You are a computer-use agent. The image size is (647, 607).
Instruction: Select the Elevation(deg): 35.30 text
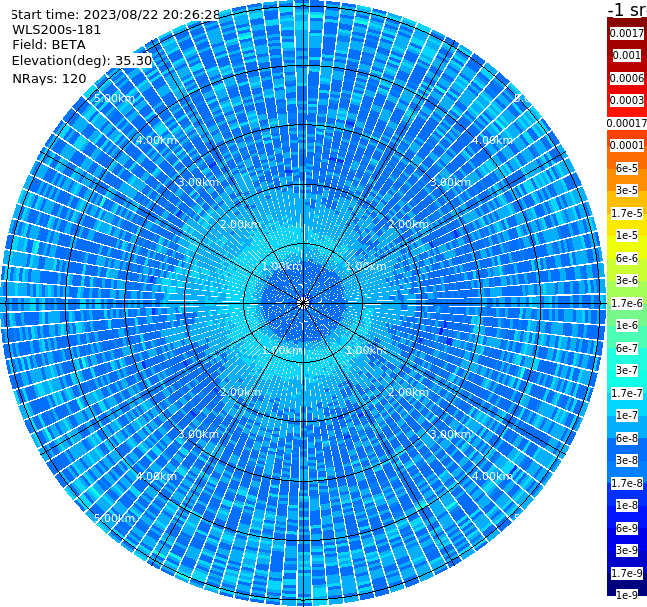[82, 61]
